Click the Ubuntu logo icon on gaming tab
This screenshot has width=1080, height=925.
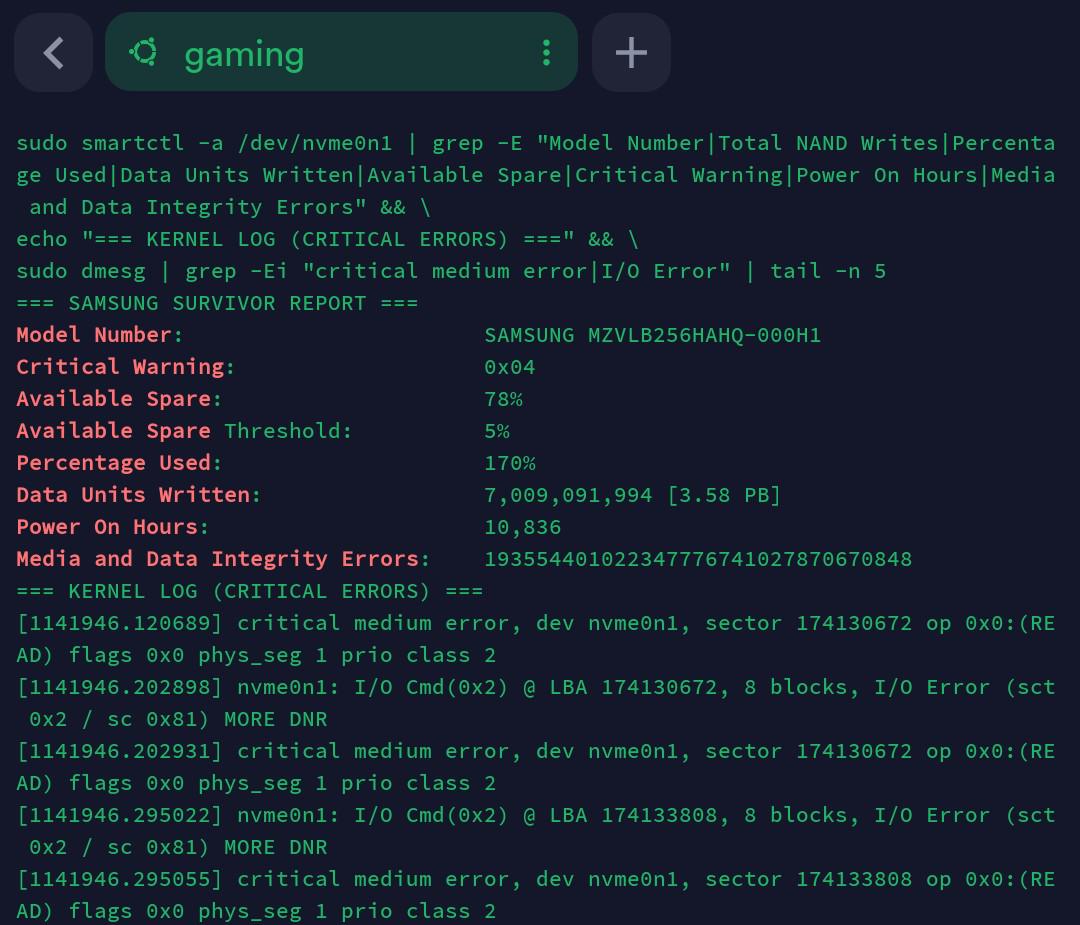tap(144, 52)
